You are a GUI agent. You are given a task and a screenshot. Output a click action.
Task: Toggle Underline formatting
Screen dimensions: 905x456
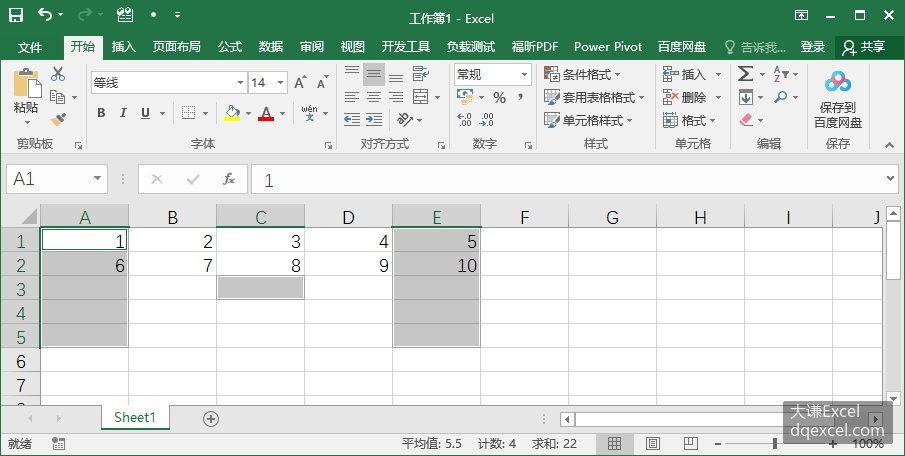145,113
